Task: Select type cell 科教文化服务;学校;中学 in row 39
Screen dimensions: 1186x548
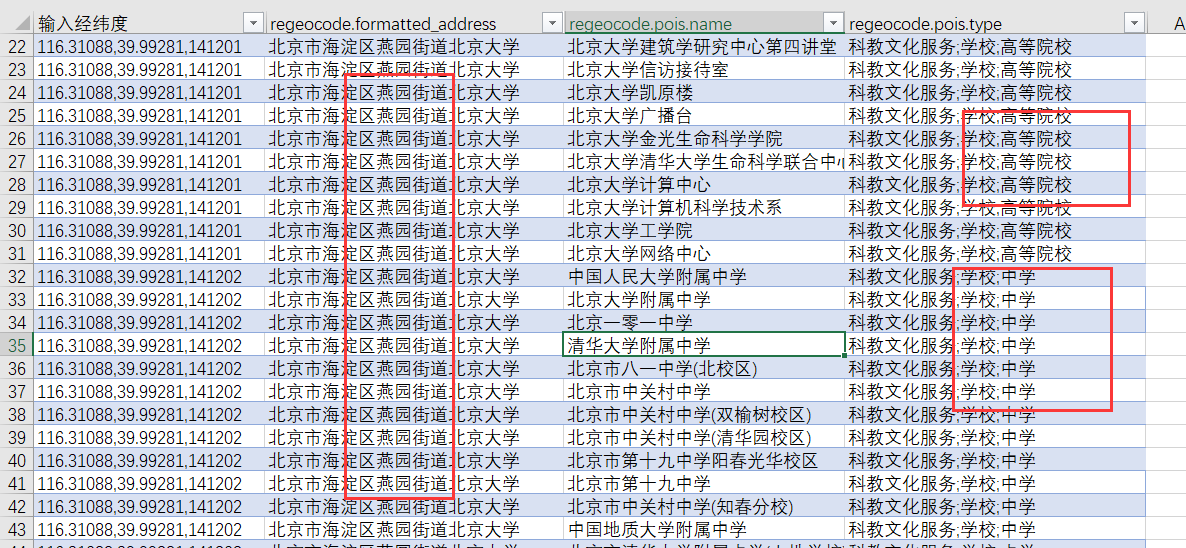Action: click(995, 437)
